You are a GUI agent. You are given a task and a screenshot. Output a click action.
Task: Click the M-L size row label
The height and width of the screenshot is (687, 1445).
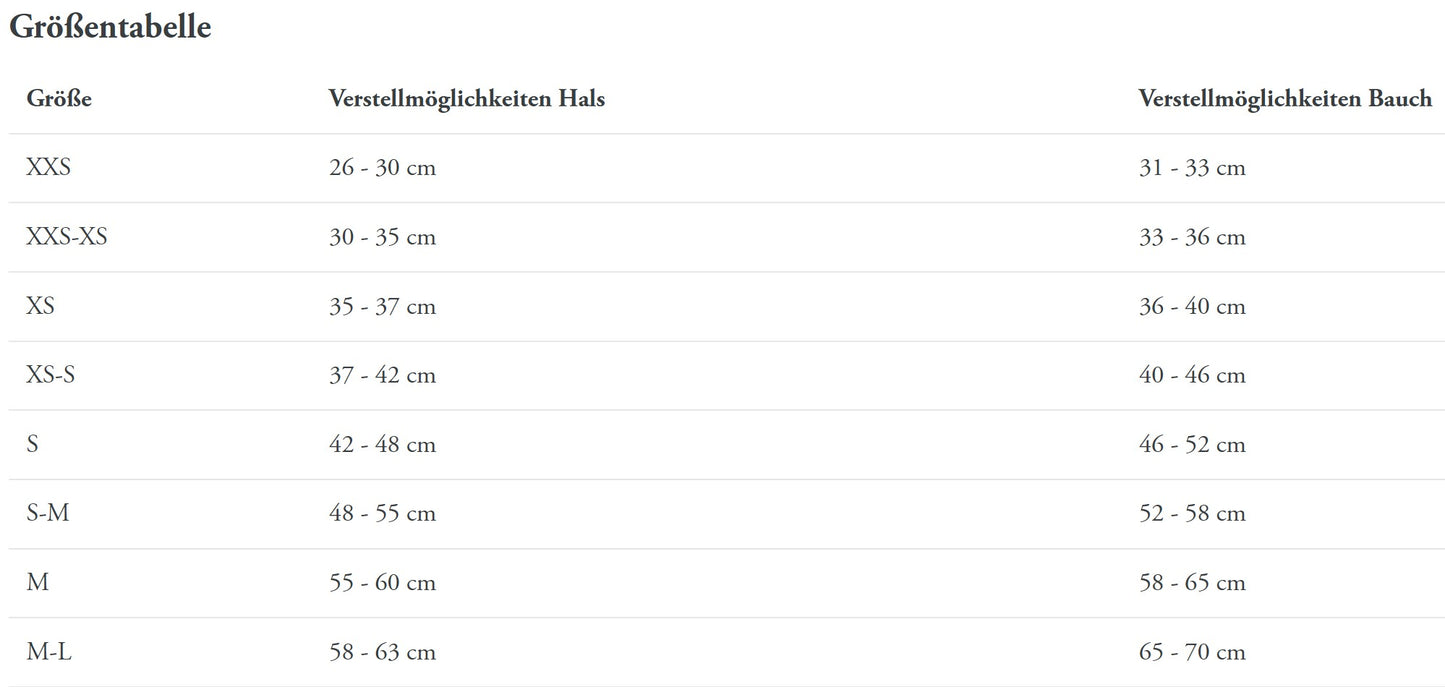[x=49, y=652]
